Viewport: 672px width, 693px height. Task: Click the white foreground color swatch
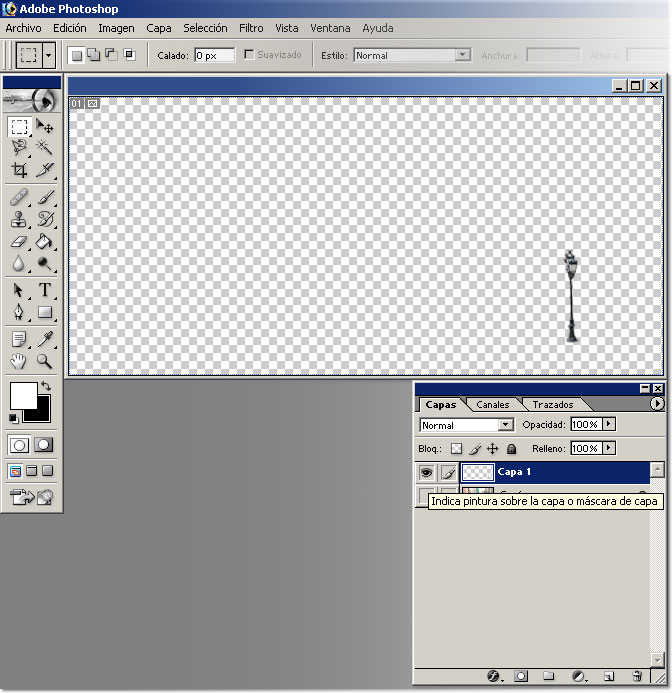[22, 394]
